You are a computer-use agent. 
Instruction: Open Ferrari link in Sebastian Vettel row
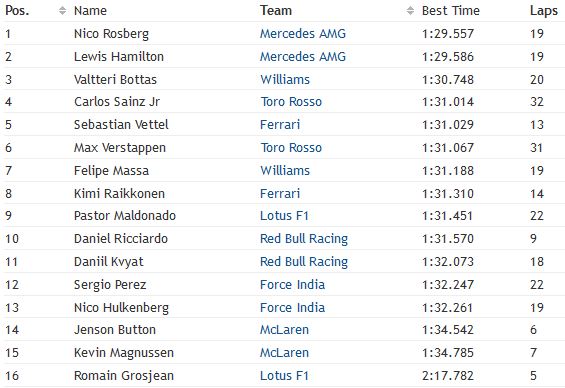[280, 125]
